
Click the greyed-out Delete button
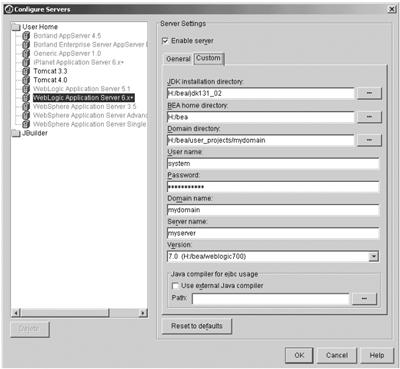30,329
